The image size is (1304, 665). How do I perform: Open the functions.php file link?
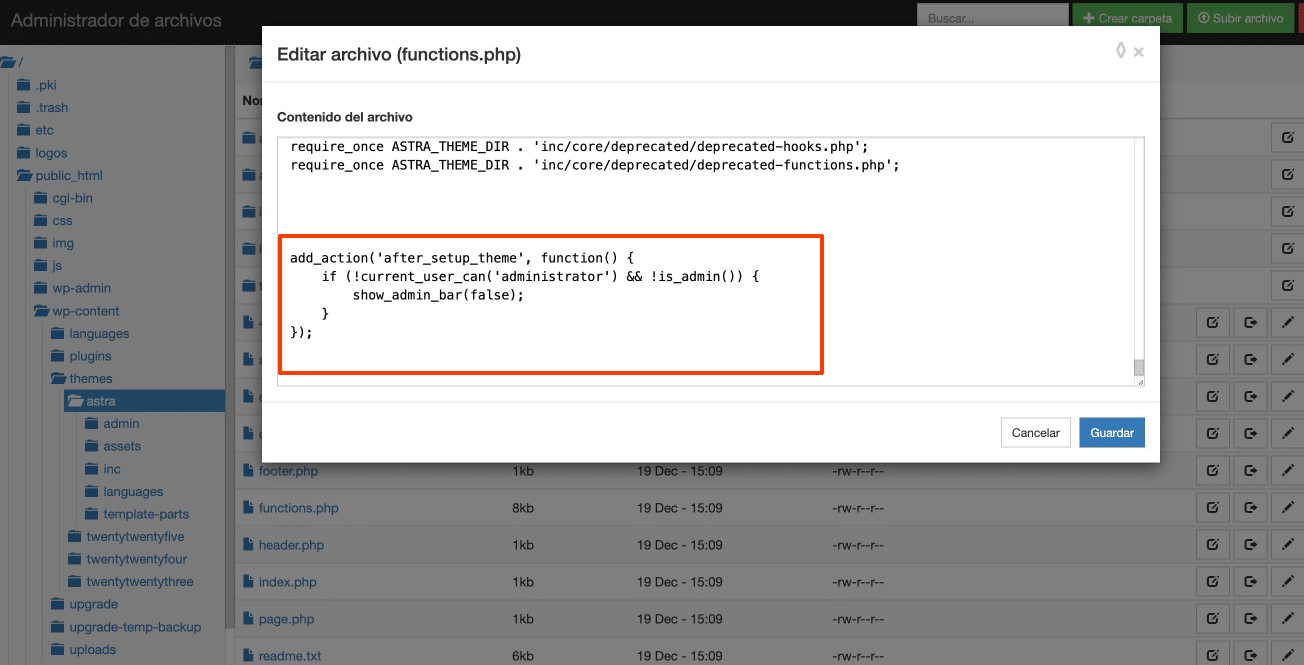click(x=298, y=508)
